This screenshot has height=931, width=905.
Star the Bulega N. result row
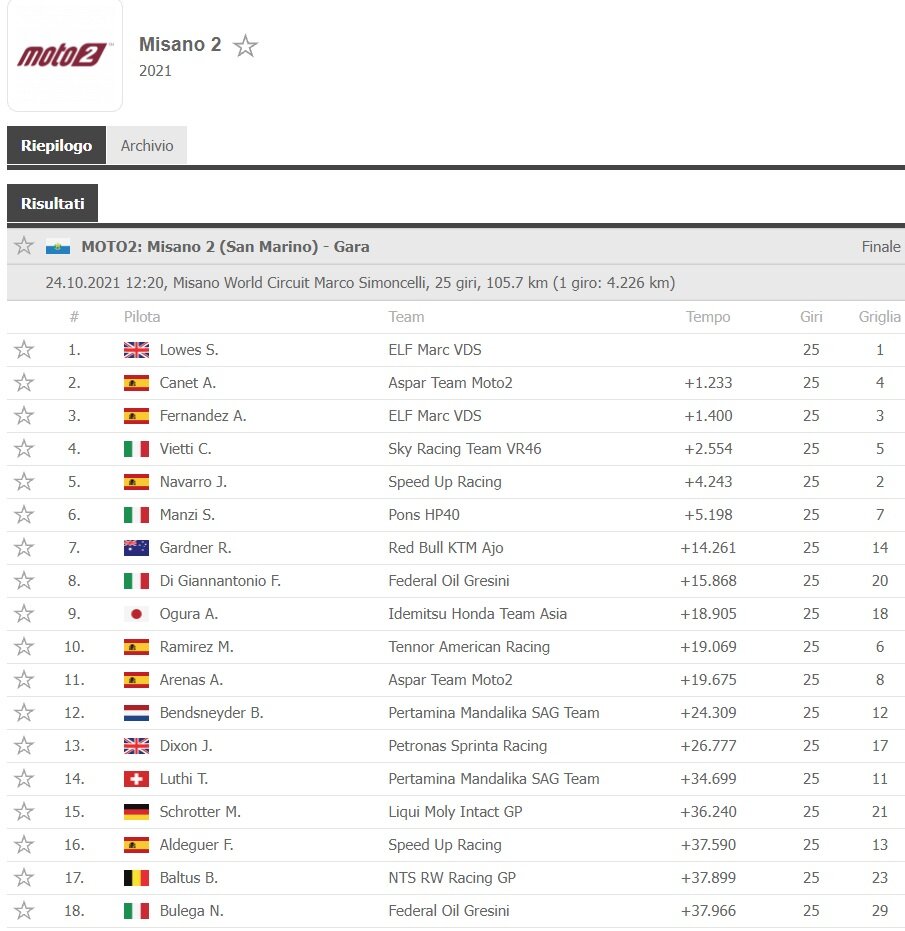pyautogui.click(x=24, y=910)
